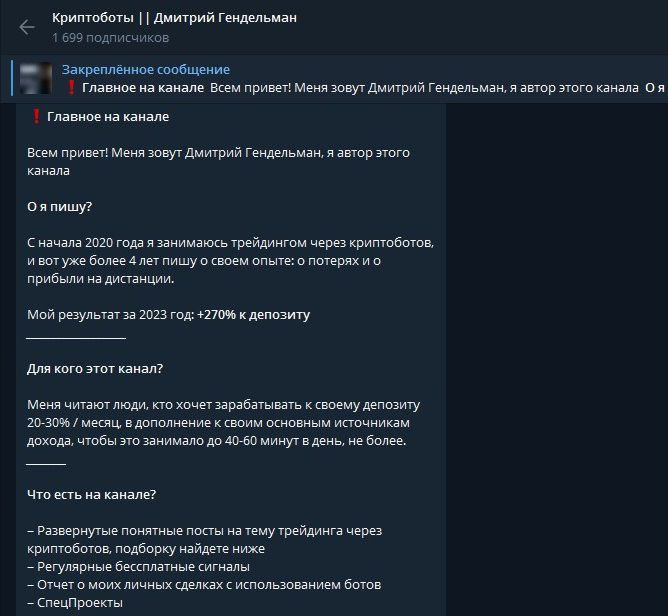
Task: Click the paragraph starting Меня читают люди
Action: [x=224, y=423]
